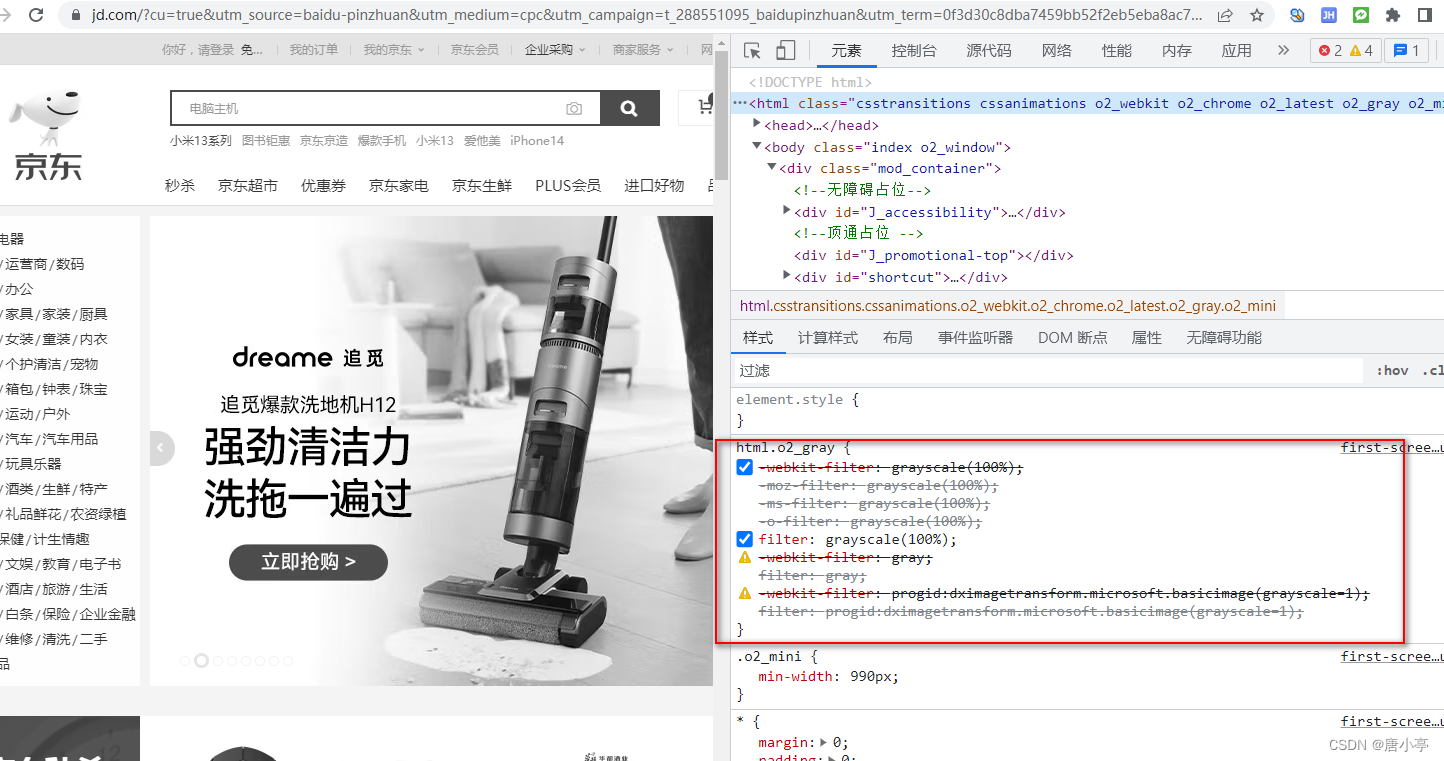Click the camera image-search icon in JD search box

click(574, 108)
